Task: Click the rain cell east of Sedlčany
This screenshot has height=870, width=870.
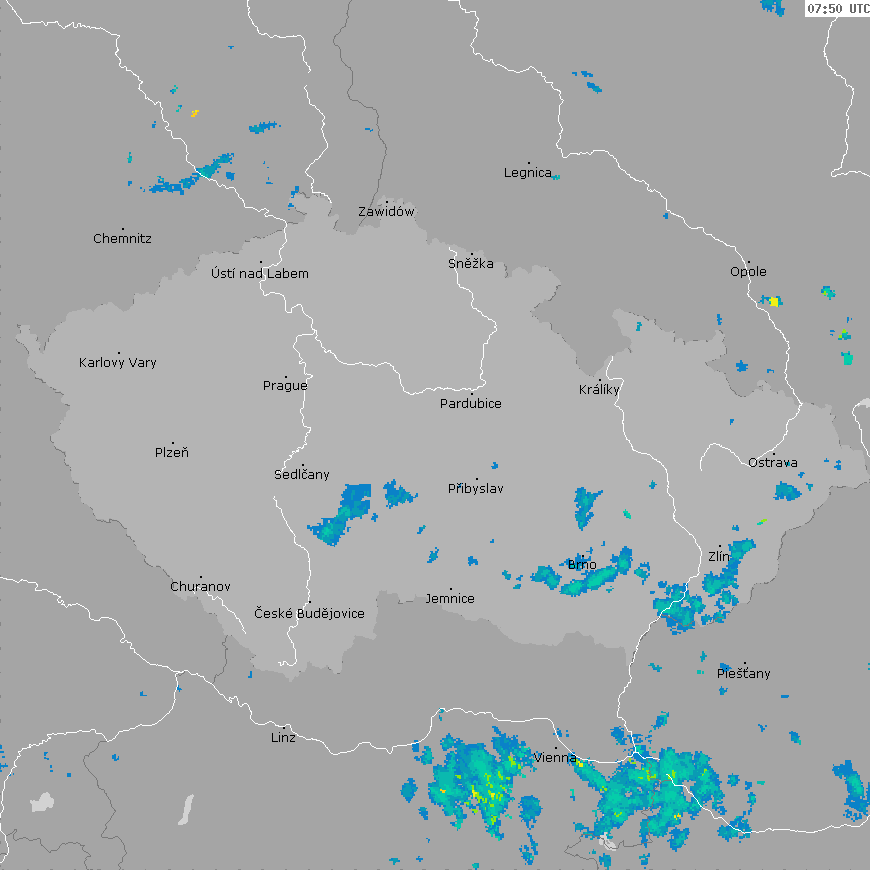Action: click(x=343, y=513)
